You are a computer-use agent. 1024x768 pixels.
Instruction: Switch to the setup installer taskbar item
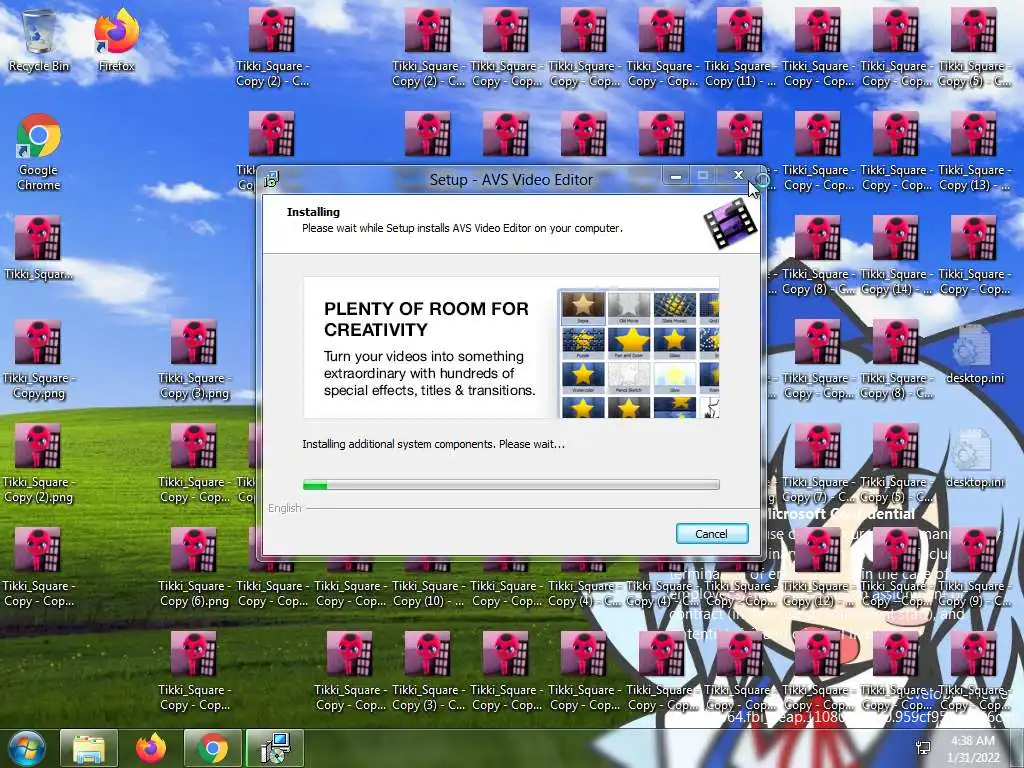[x=275, y=748]
